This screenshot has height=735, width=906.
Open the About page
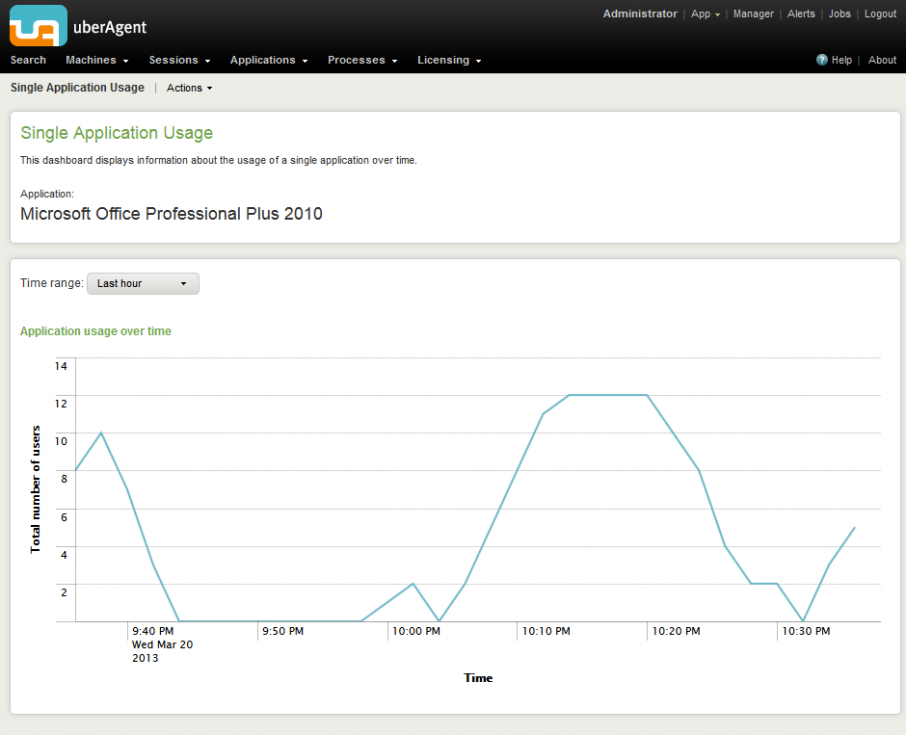click(882, 60)
